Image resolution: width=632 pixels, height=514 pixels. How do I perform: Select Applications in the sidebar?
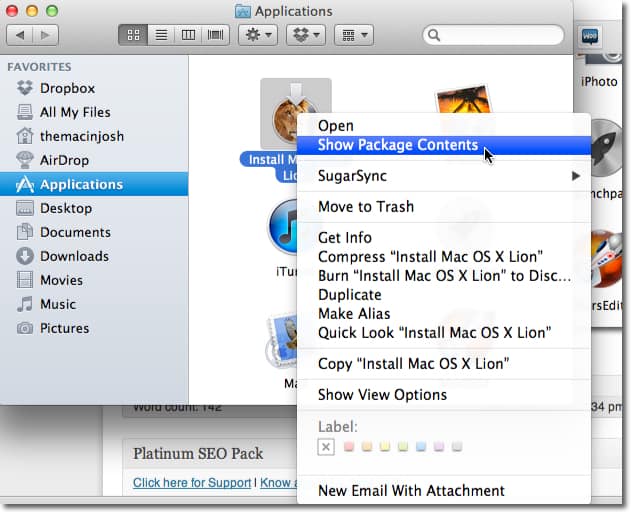pos(94,184)
